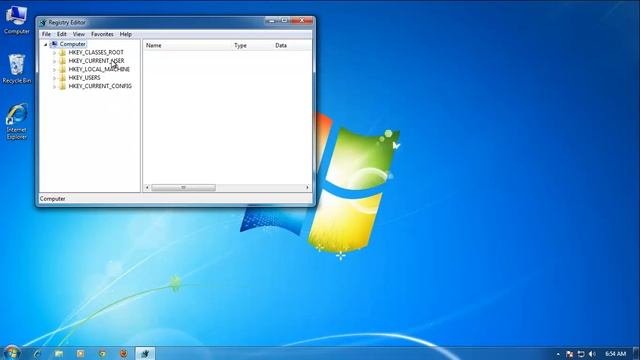640x360 pixels.
Task: Click the Name column header
Action: tap(187, 45)
